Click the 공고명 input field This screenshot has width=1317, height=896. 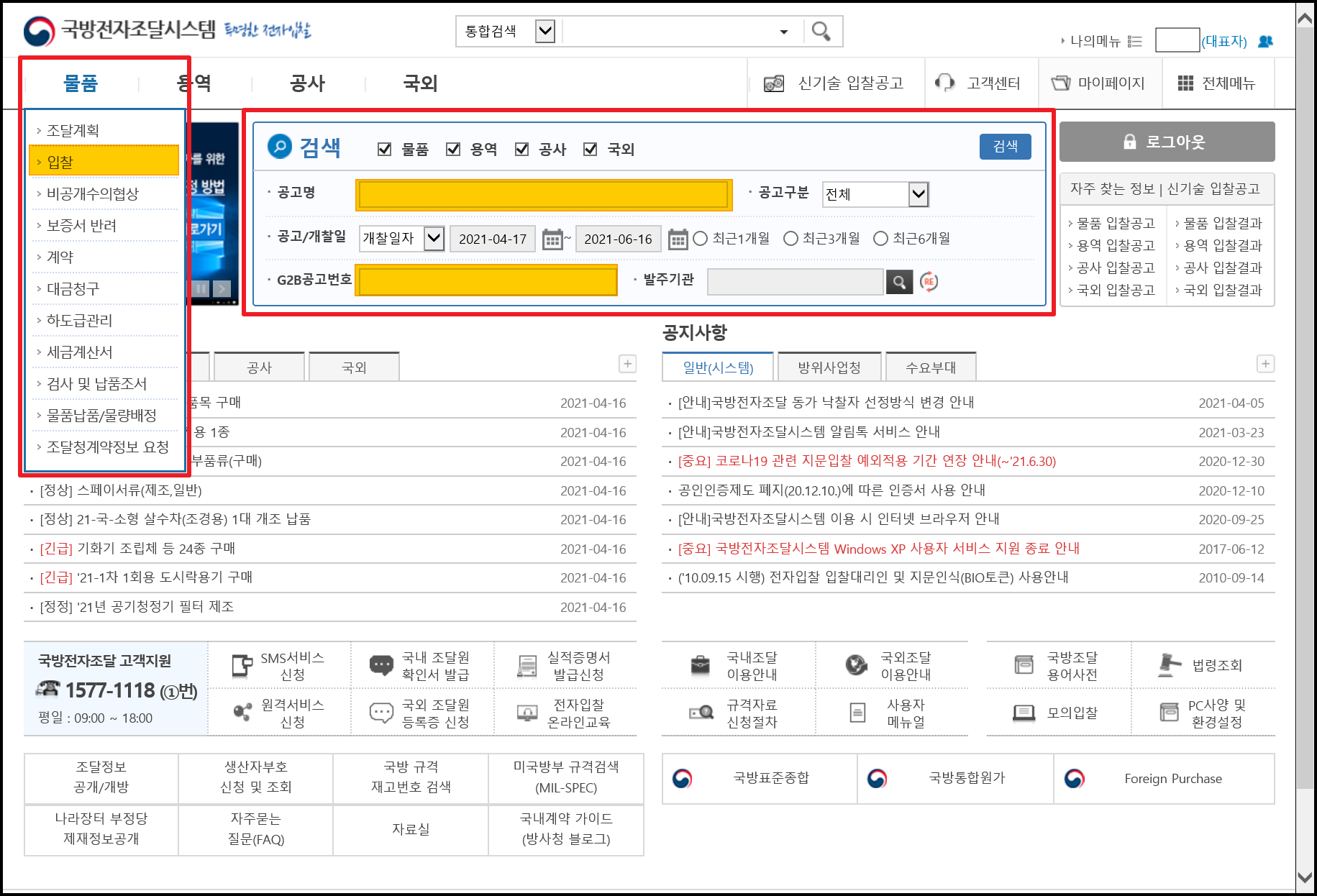(544, 195)
